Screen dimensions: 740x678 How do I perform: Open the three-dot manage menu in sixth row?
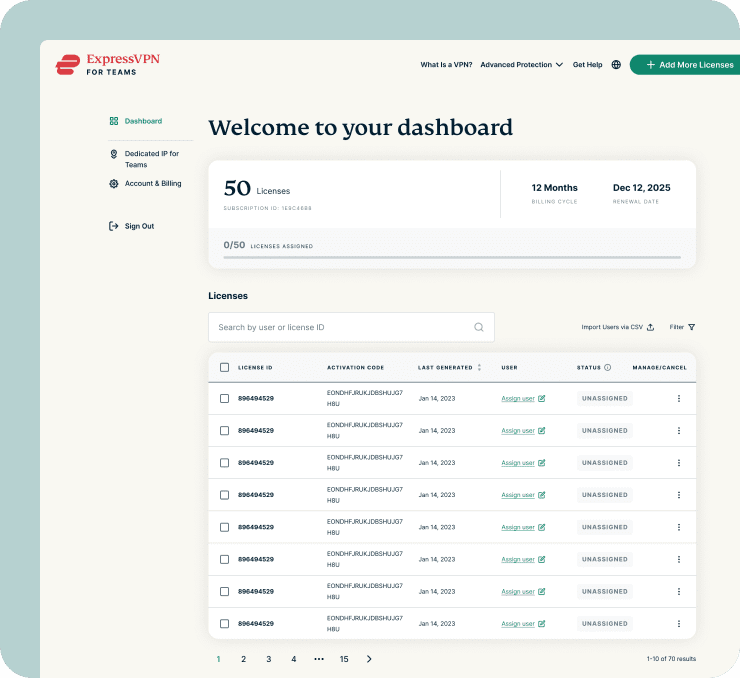pyautogui.click(x=679, y=560)
